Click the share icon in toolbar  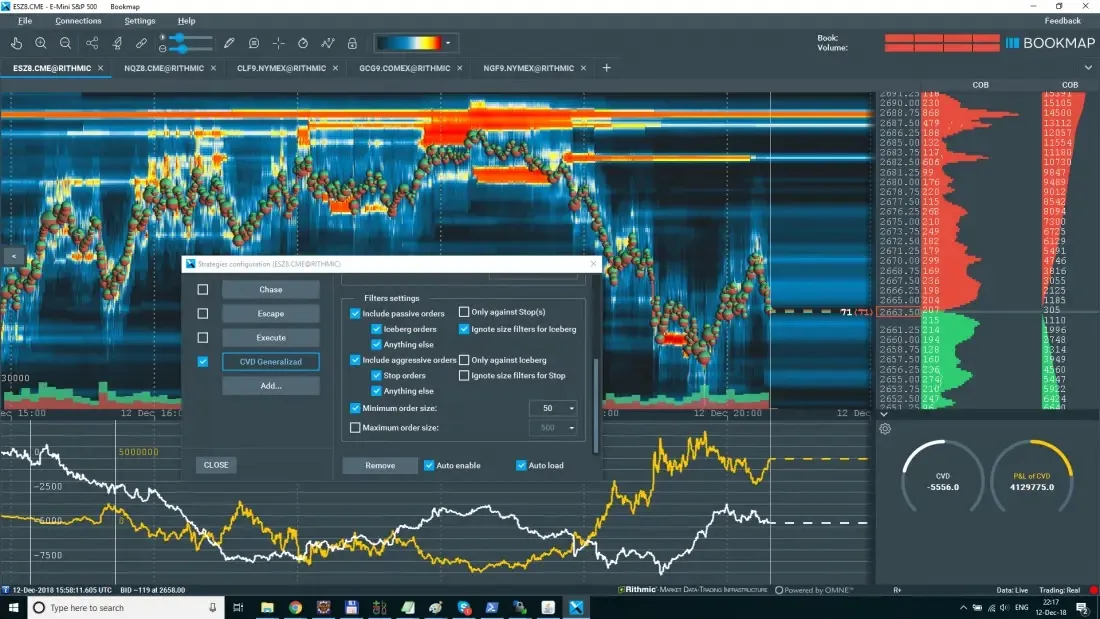pyautogui.click(x=92, y=43)
